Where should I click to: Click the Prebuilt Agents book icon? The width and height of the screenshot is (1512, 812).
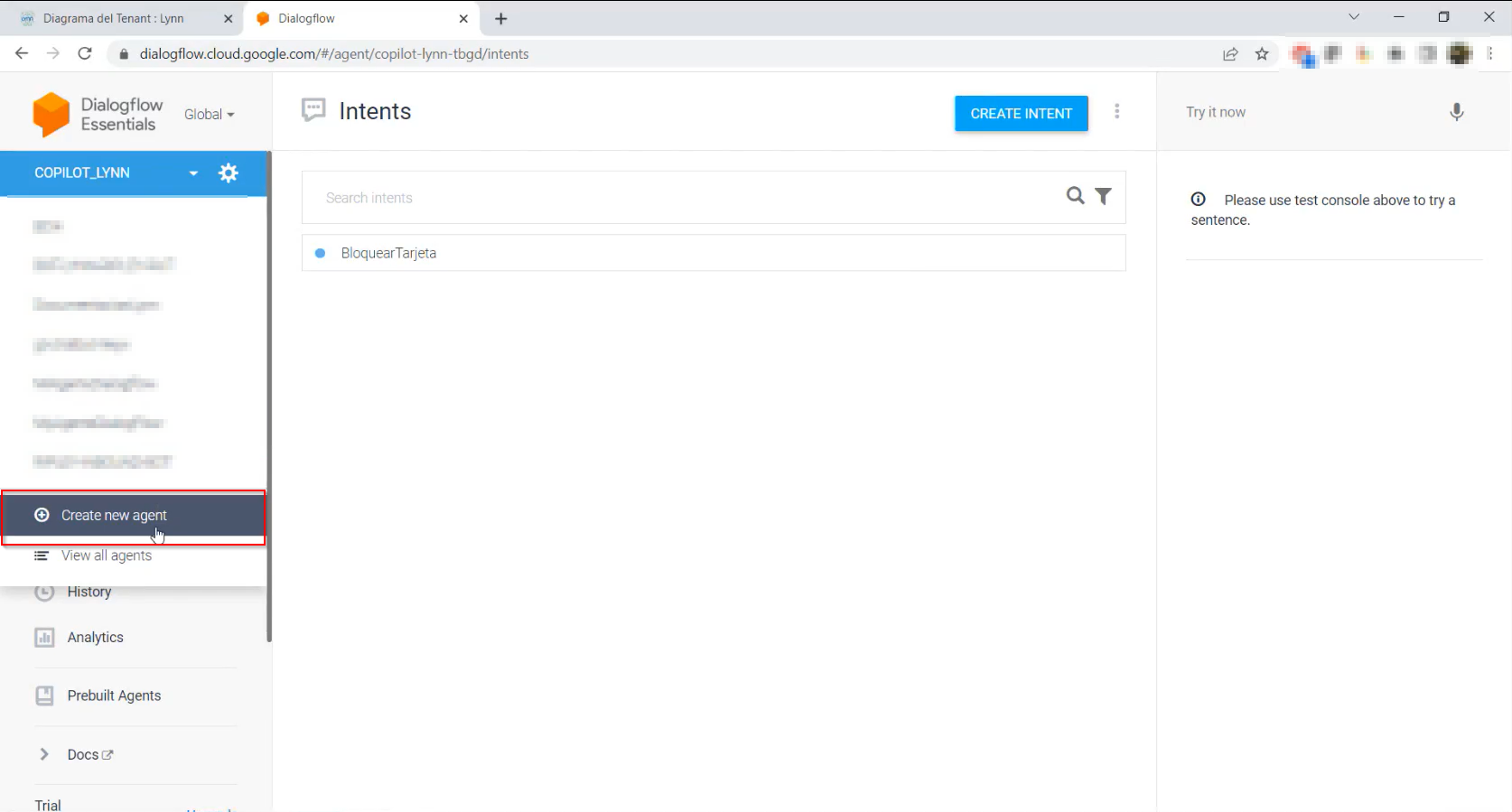click(x=44, y=695)
